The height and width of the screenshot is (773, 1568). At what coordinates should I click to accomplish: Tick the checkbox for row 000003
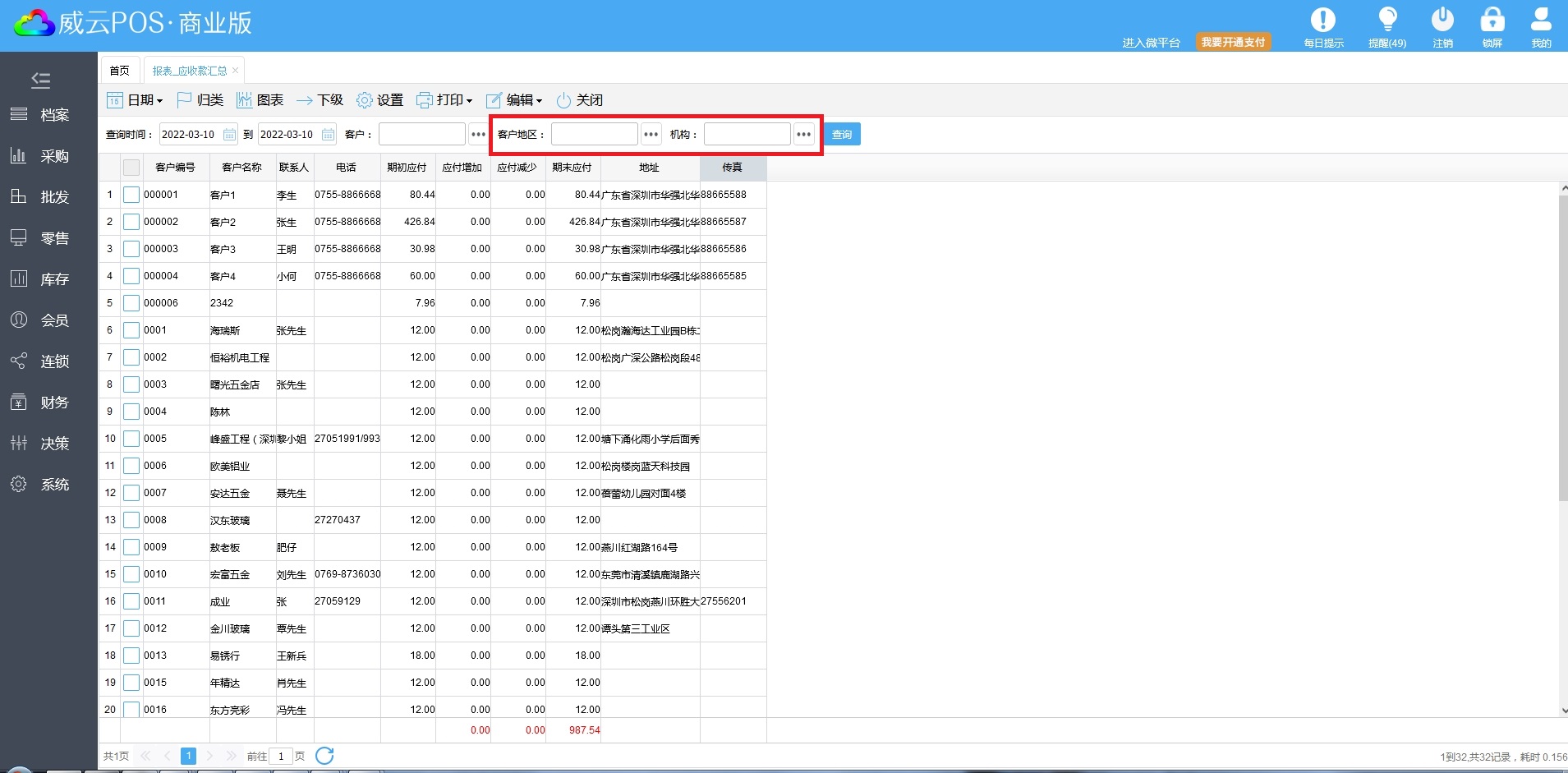point(131,250)
